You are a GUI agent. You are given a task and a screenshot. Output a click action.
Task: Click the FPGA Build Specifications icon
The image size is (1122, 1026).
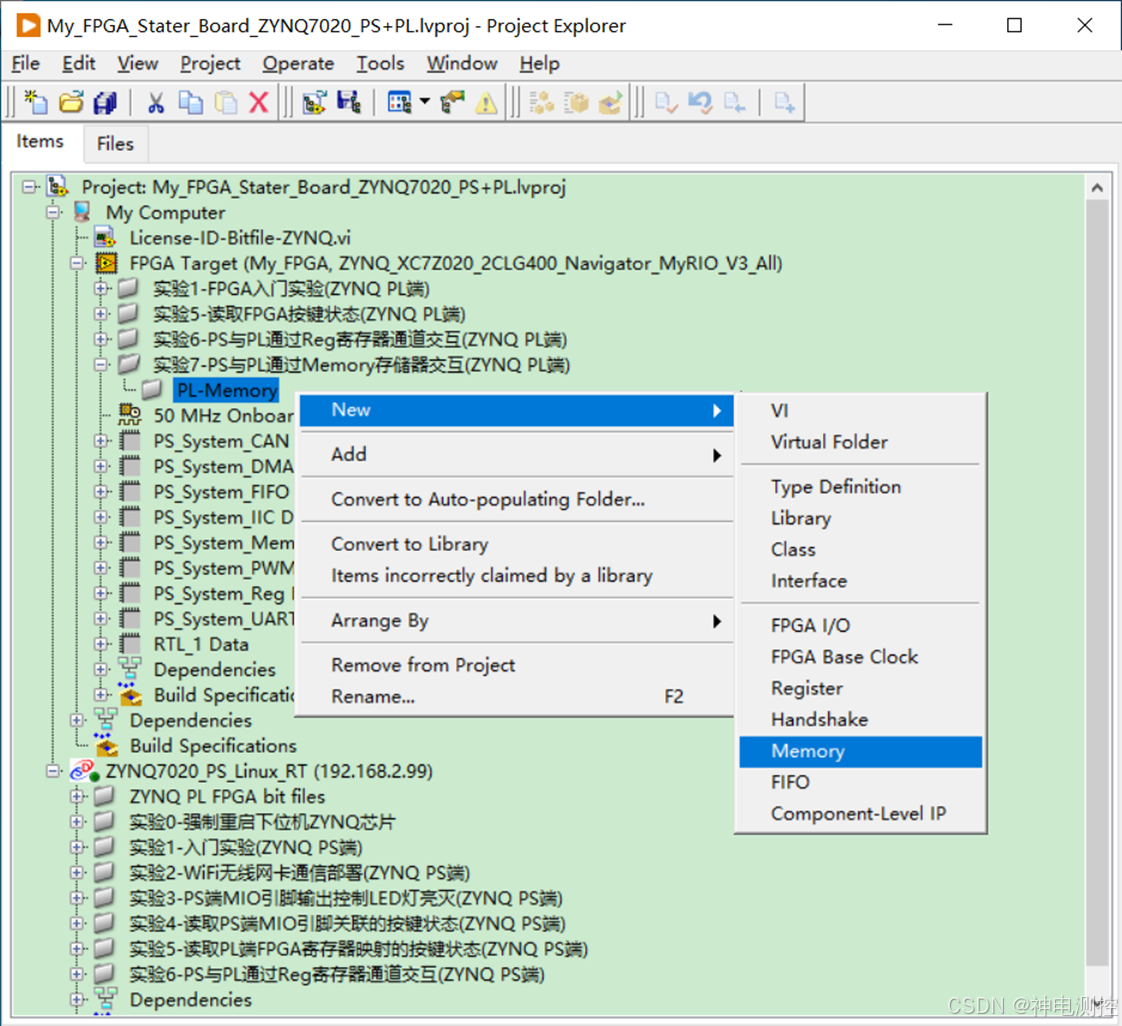point(130,694)
